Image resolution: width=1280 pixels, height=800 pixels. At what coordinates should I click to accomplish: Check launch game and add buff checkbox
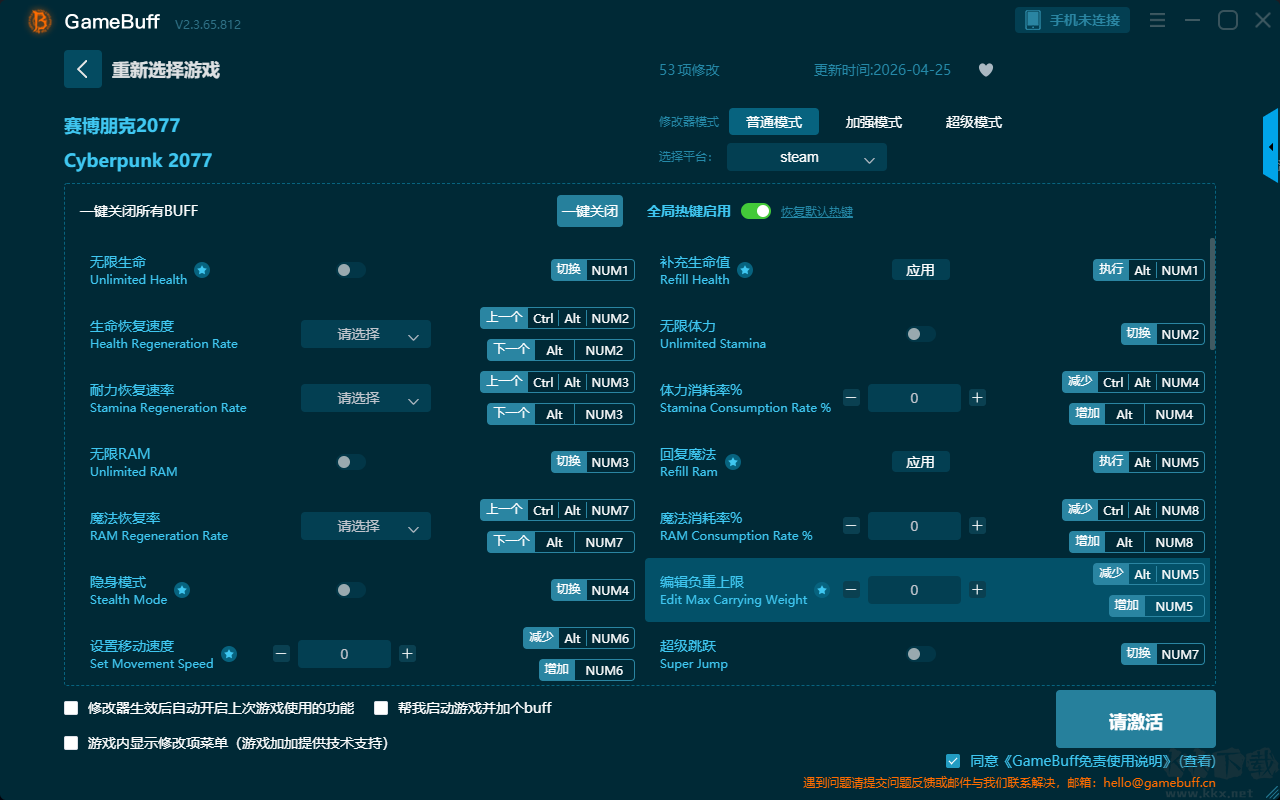tap(381, 708)
